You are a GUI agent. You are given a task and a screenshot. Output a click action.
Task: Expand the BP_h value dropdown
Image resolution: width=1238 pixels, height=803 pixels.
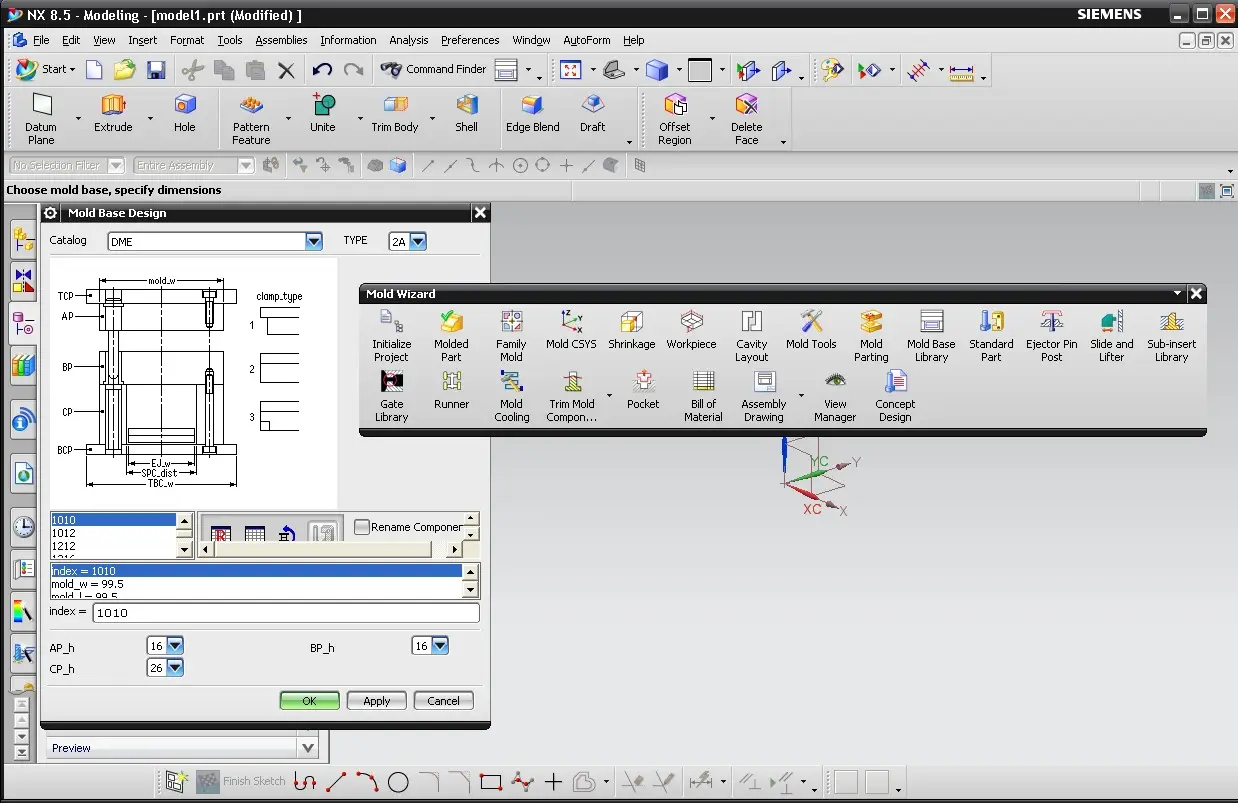click(x=440, y=646)
